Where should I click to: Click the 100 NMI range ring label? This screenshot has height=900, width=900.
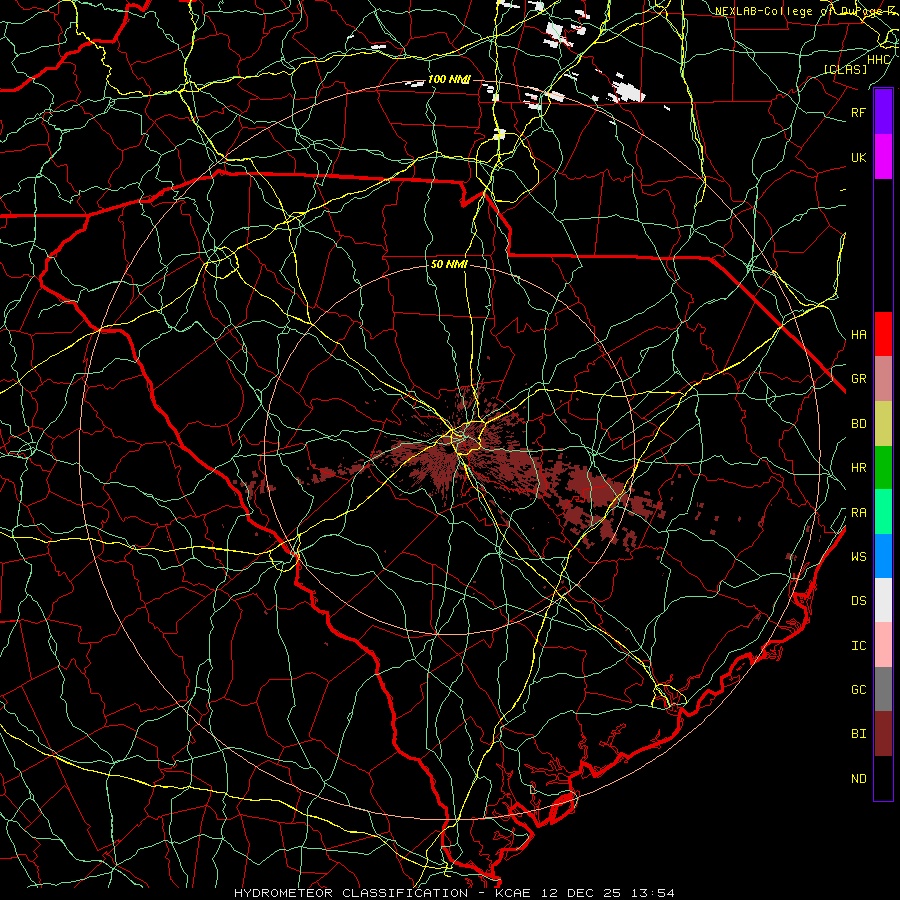coord(449,79)
